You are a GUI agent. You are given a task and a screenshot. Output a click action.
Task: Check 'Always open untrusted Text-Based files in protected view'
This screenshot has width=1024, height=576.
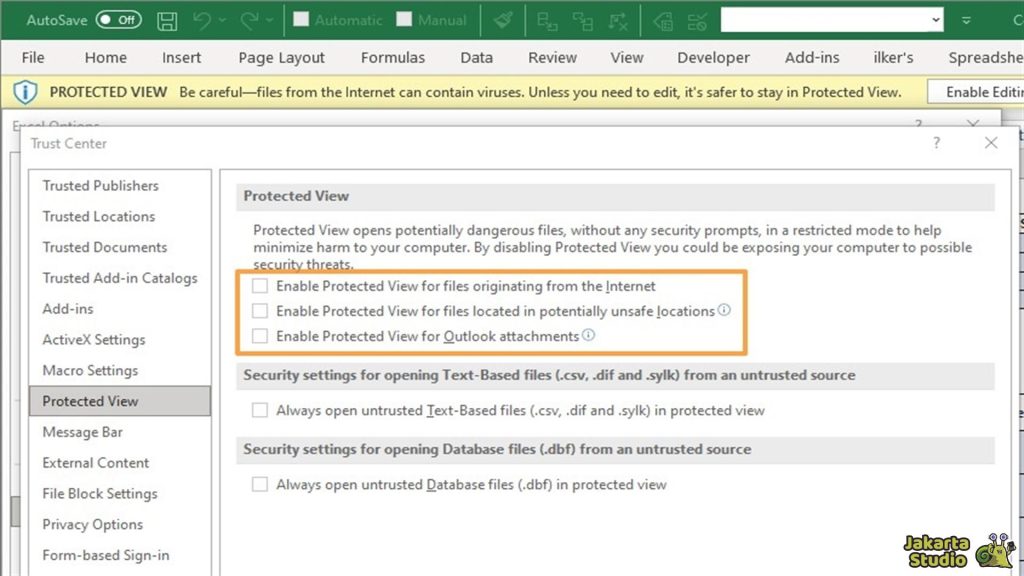pyautogui.click(x=260, y=410)
